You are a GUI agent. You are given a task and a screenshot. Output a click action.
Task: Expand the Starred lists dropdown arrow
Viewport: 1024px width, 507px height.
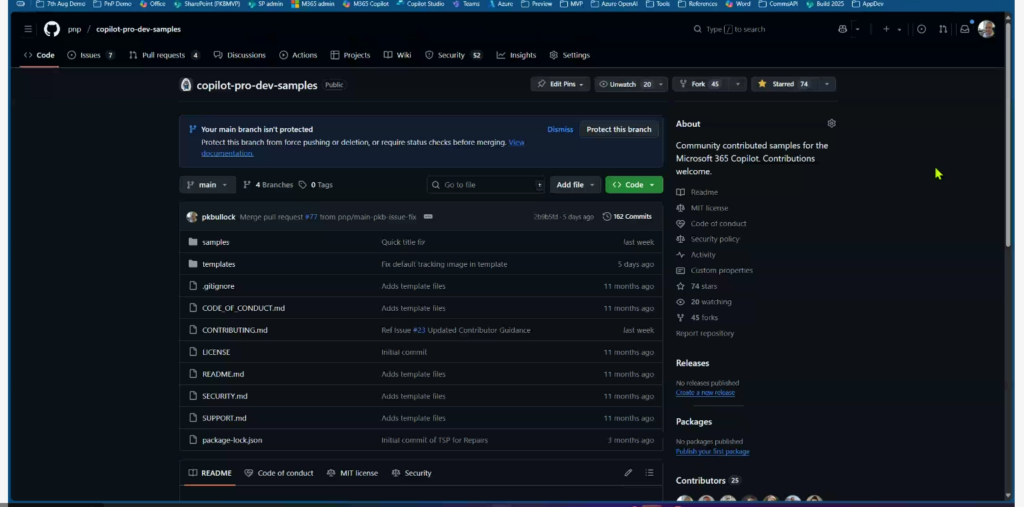click(x=827, y=84)
